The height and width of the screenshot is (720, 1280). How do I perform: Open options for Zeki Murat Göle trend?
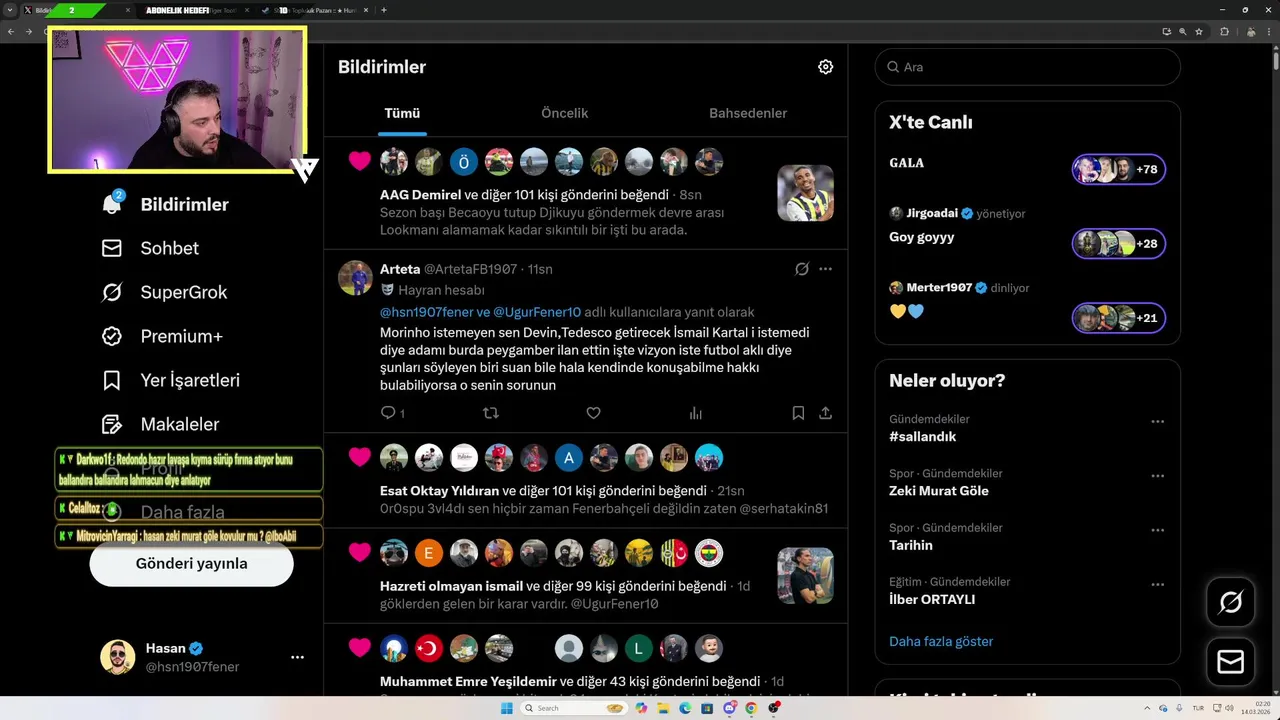[1157, 476]
